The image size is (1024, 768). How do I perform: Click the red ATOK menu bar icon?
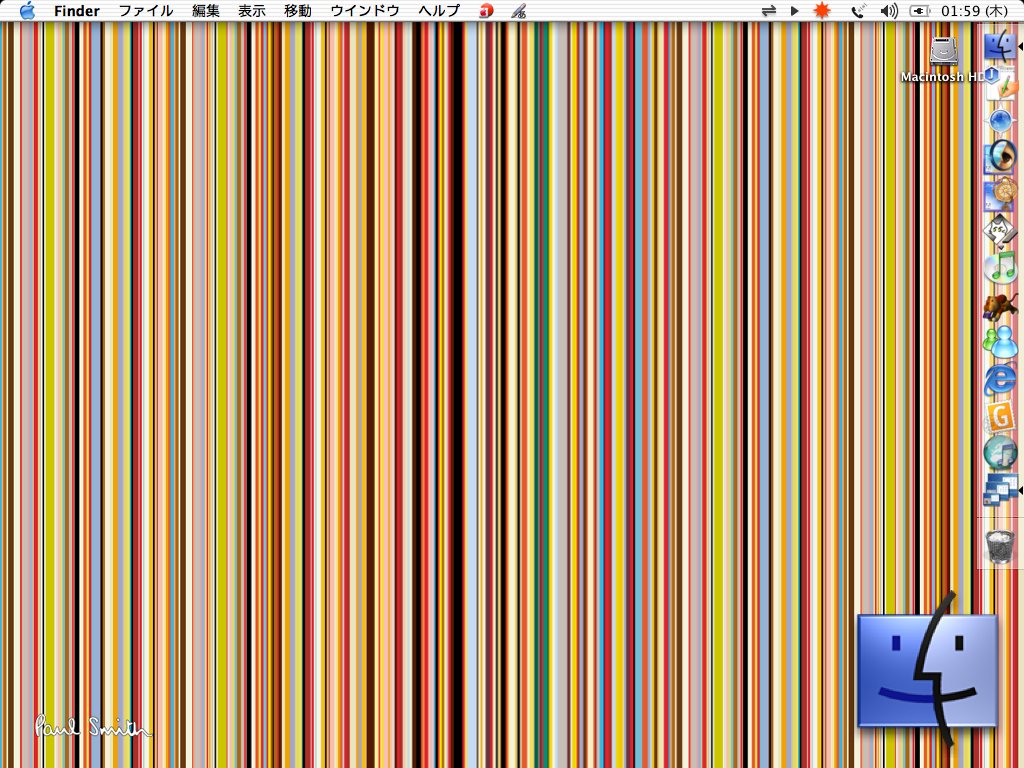click(x=486, y=11)
